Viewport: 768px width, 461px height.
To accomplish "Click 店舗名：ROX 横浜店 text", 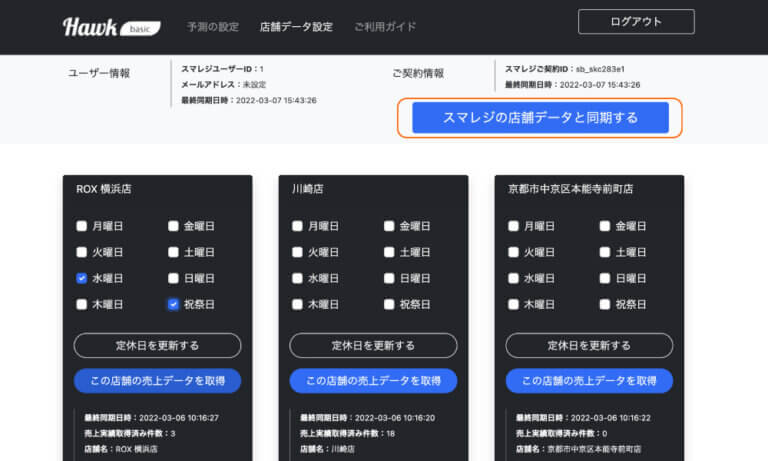I will (121, 449).
